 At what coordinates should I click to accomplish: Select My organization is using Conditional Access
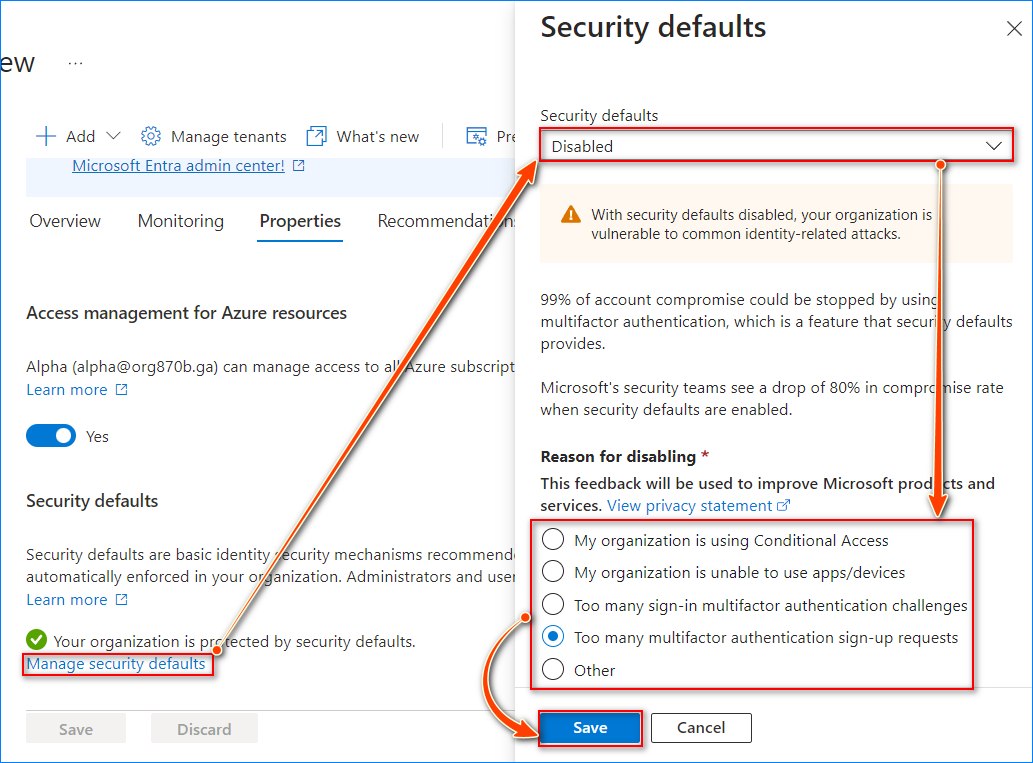[x=553, y=539]
